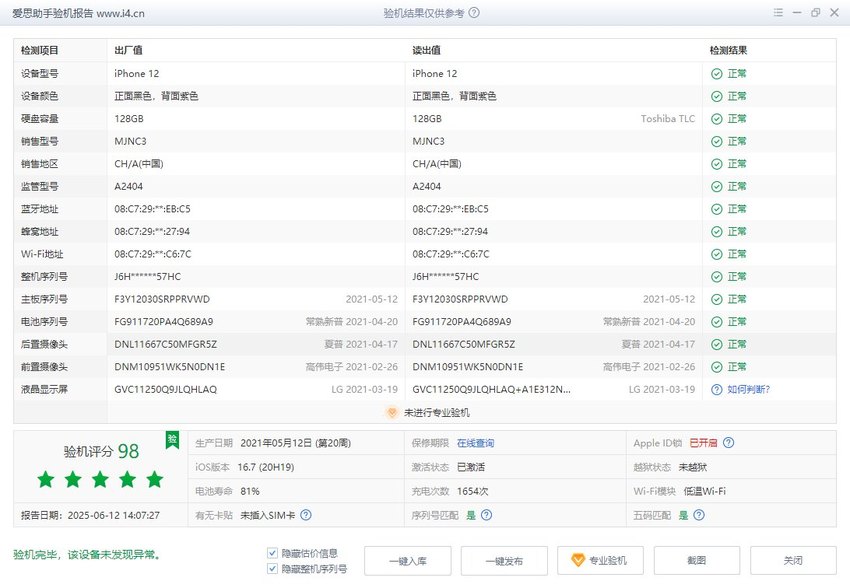Click the 未越狱 jailbreak status

click(693, 467)
